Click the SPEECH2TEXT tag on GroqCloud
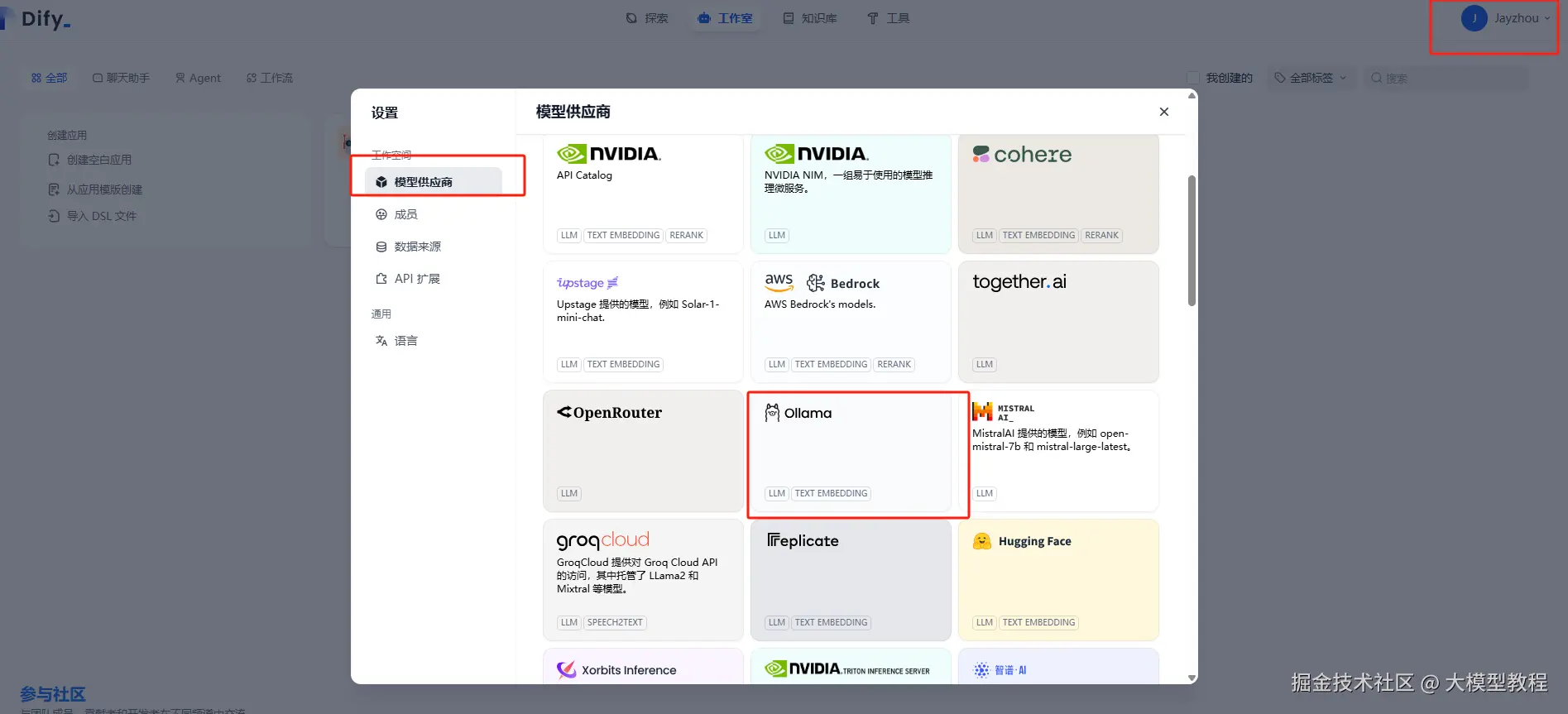The height and width of the screenshot is (714, 1568). [615, 622]
